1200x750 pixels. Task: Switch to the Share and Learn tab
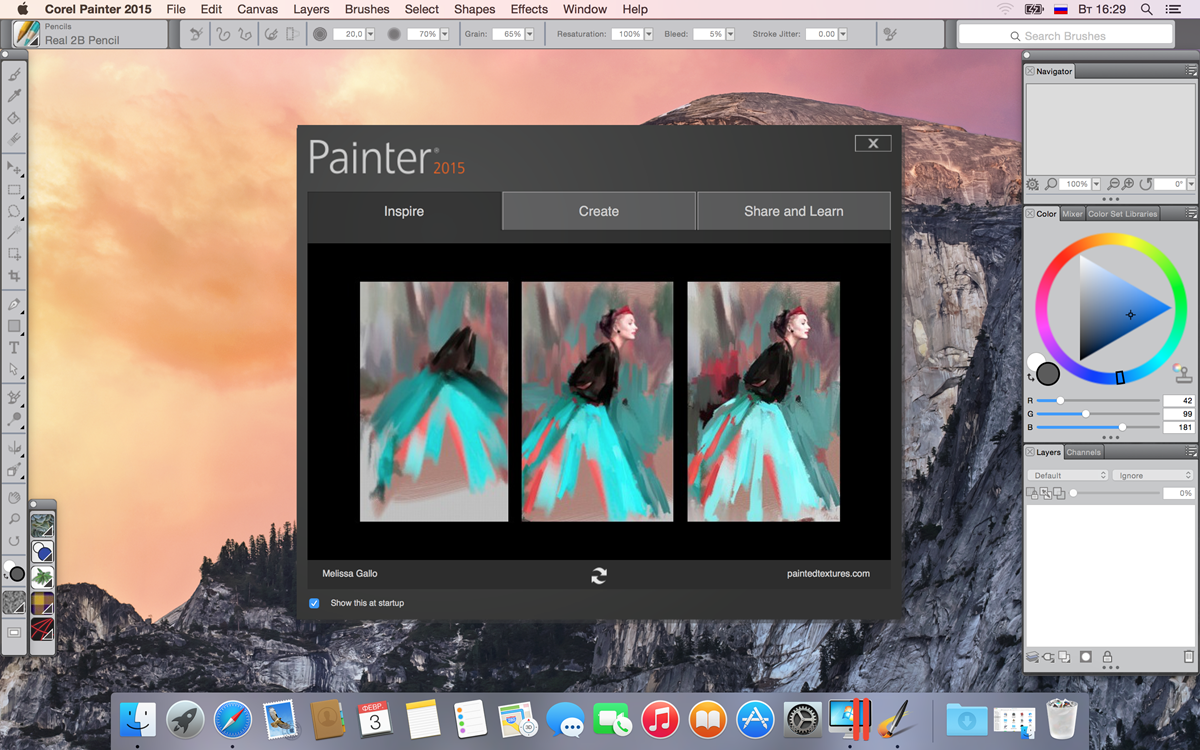(x=794, y=211)
